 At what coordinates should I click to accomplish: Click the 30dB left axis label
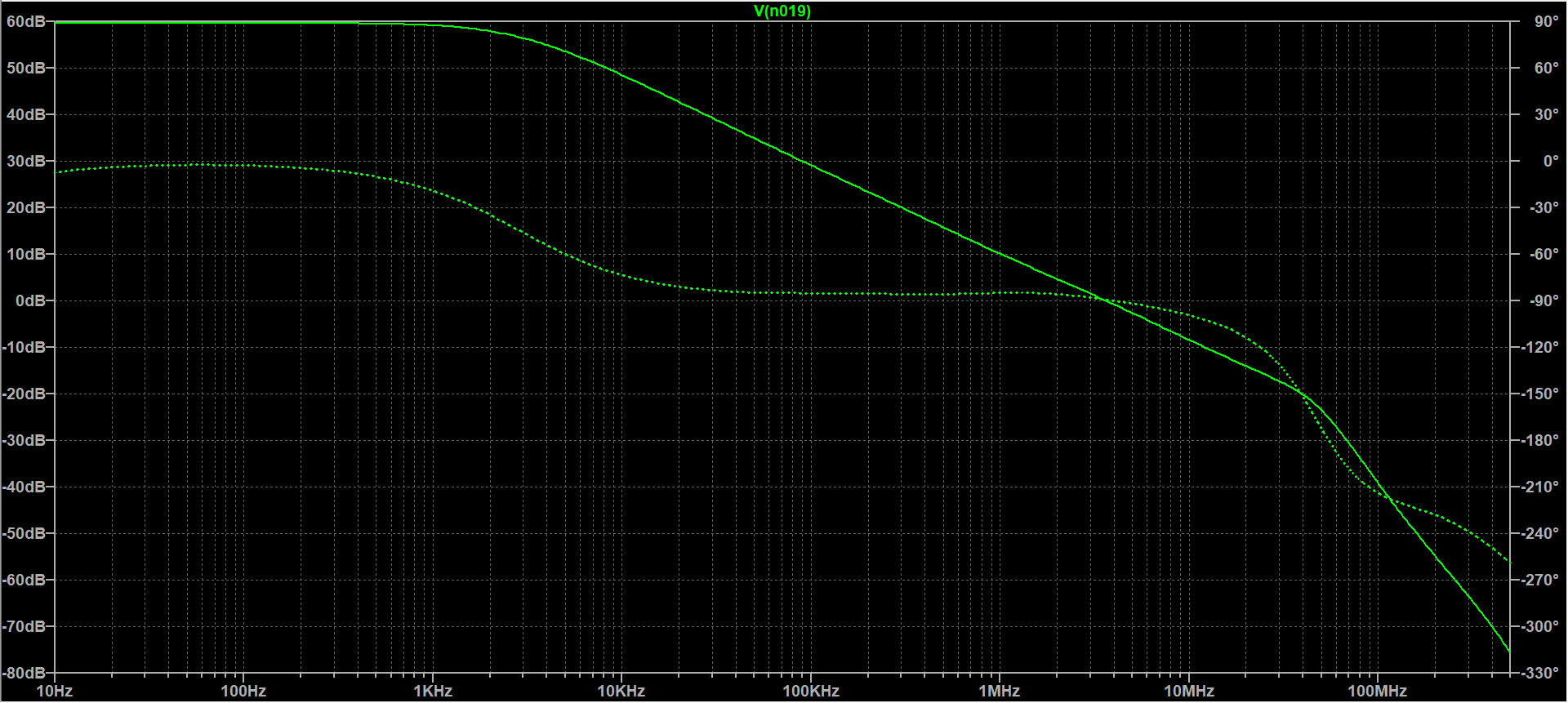[26, 162]
